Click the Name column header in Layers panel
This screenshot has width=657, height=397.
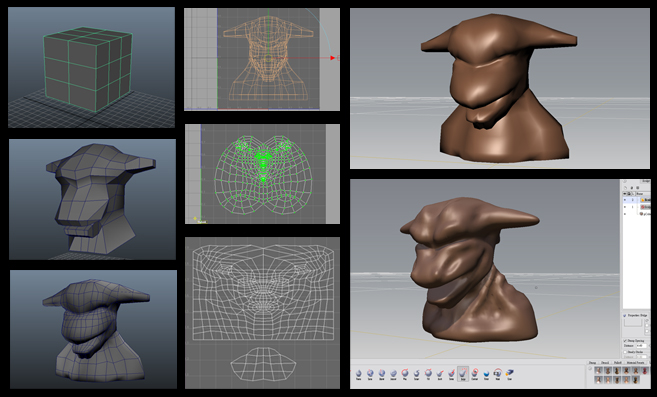[x=643, y=194]
